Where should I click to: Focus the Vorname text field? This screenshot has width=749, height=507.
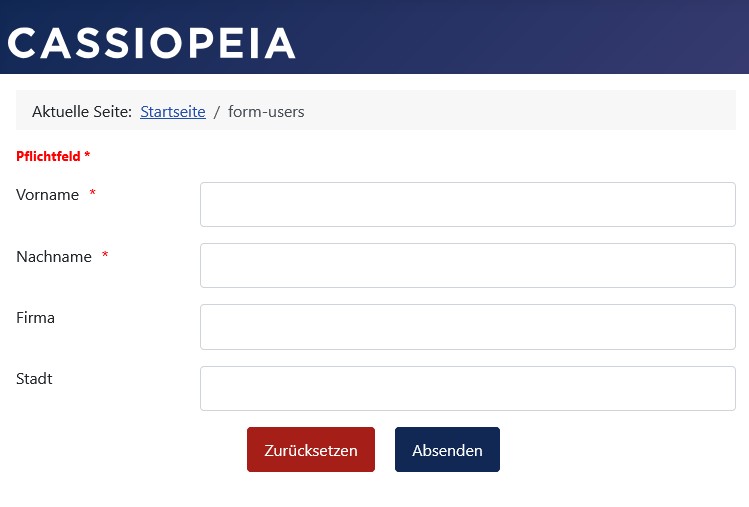(468, 205)
